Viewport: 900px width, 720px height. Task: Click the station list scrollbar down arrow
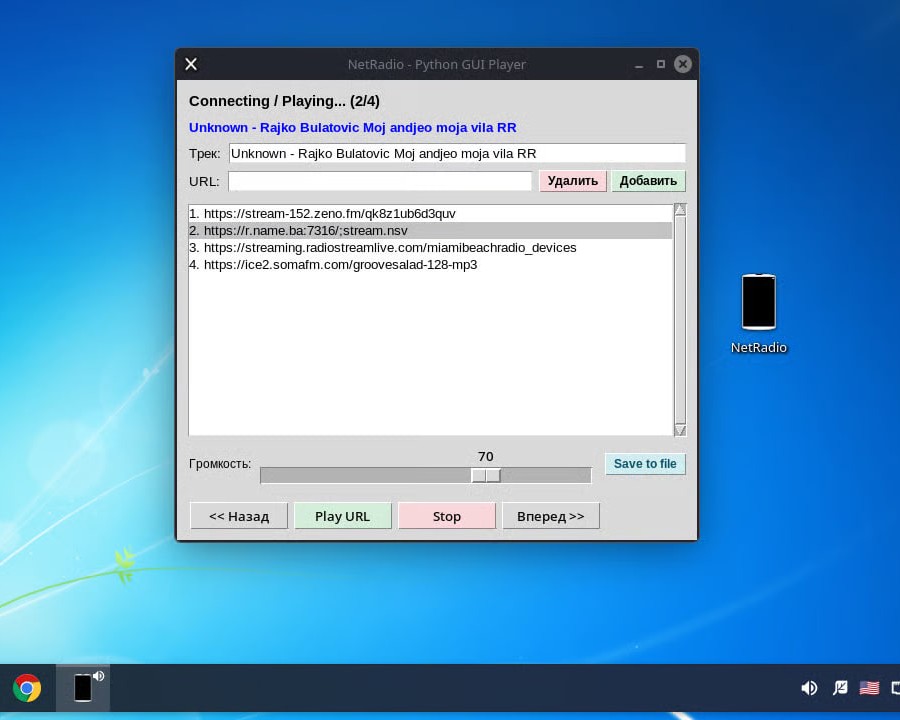680,430
